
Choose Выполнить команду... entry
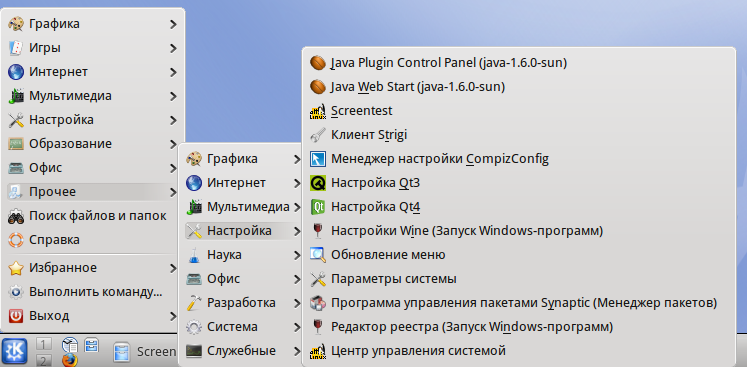coord(93,292)
